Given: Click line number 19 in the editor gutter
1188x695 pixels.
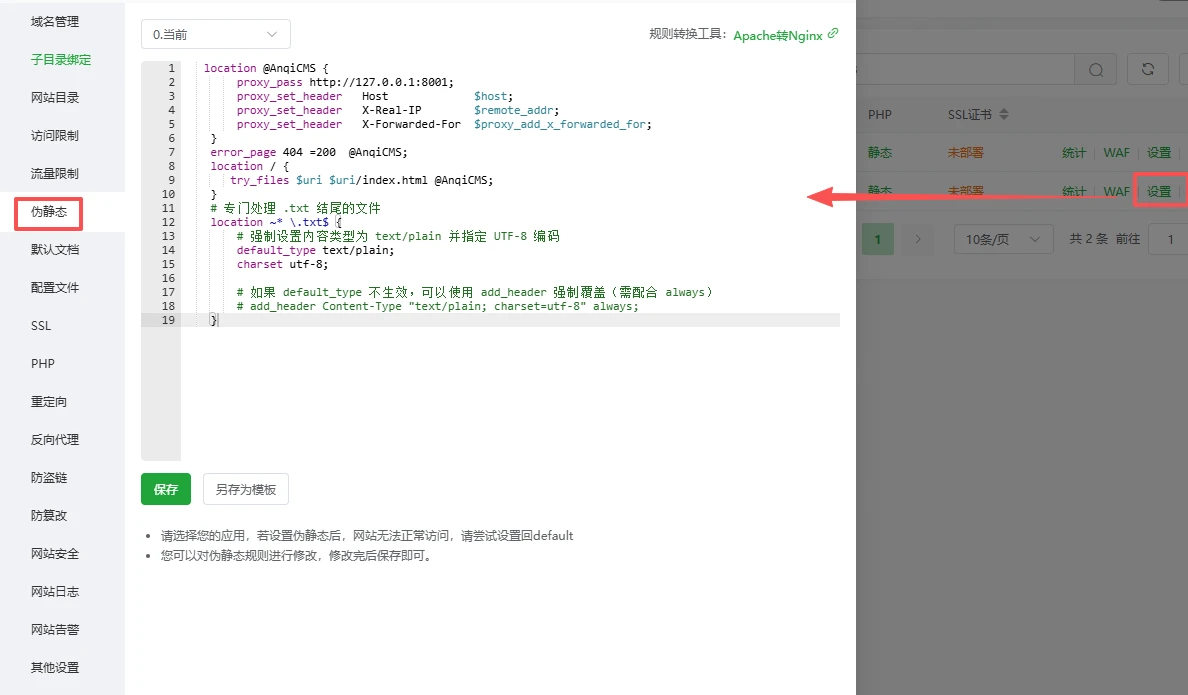Looking at the screenshot, I should point(168,321).
